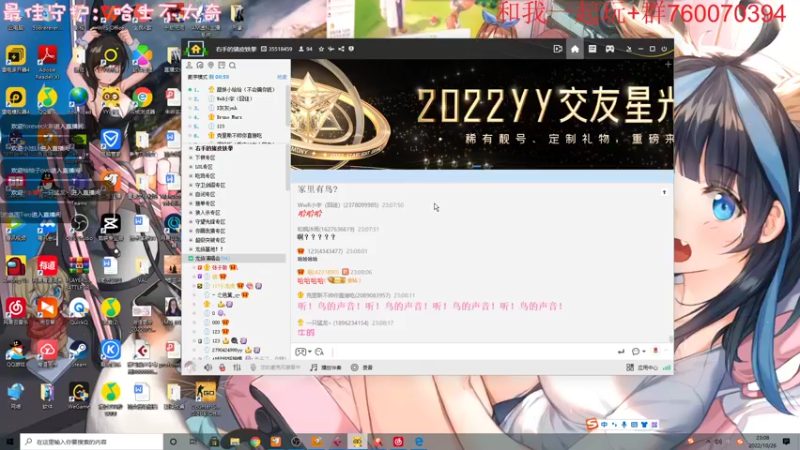Select queue member 123 in position five
Viewport: 800px width, 450px height.
[220, 126]
